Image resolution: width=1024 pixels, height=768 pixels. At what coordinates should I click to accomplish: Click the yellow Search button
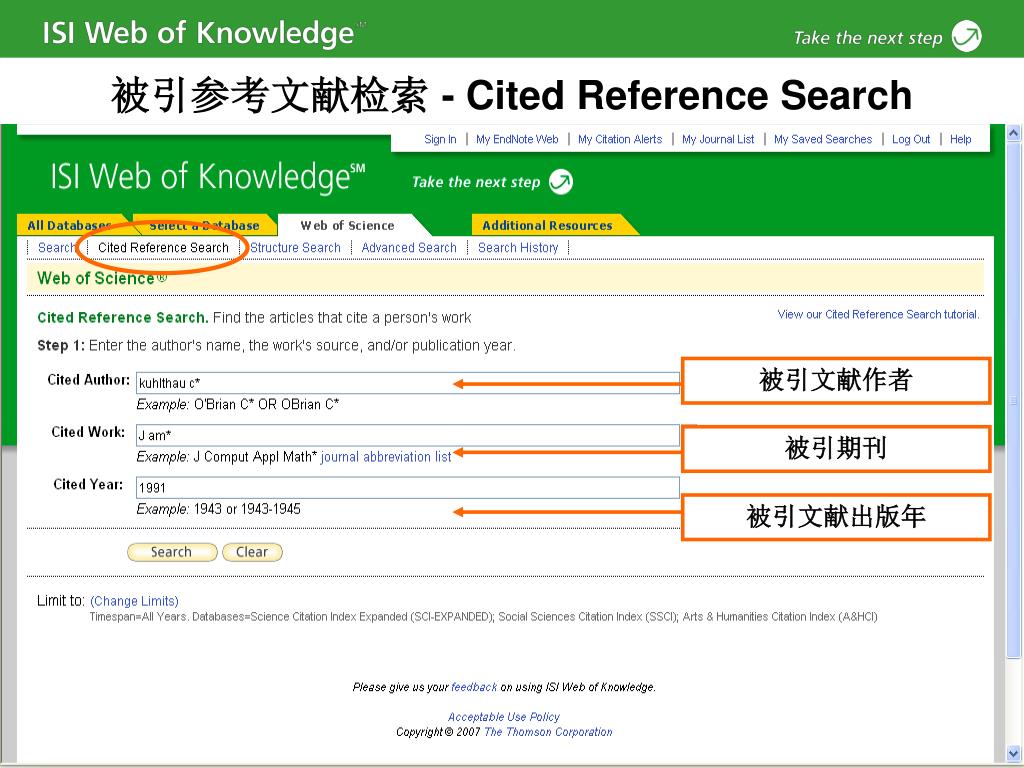point(172,552)
